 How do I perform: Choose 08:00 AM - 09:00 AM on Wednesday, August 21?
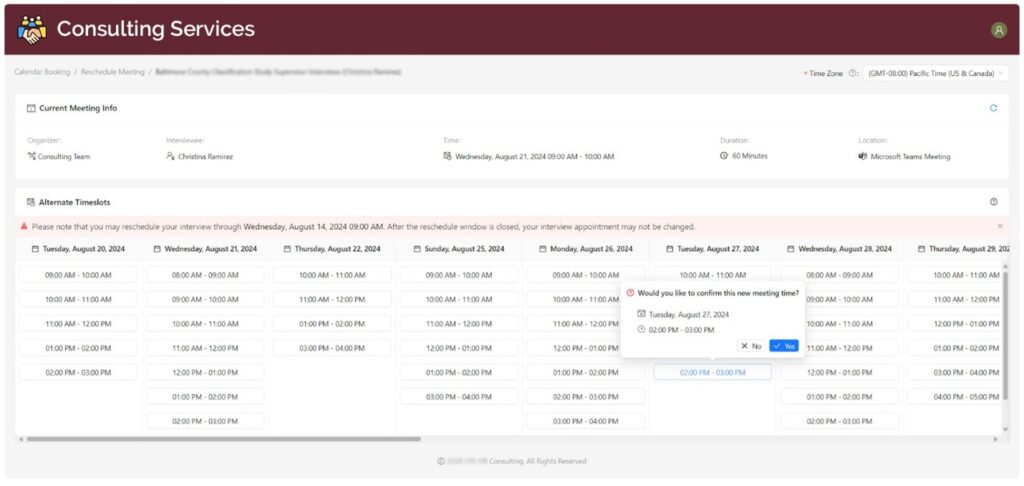[x=205, y=275]
